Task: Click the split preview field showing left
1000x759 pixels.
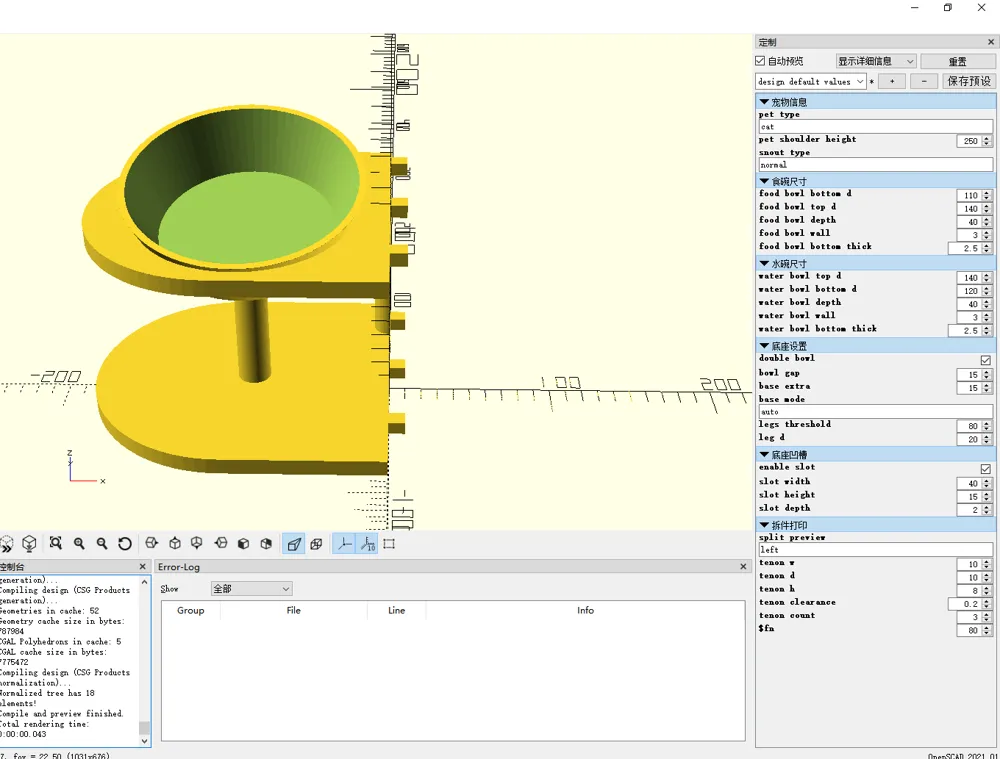Action: (876, 550)
